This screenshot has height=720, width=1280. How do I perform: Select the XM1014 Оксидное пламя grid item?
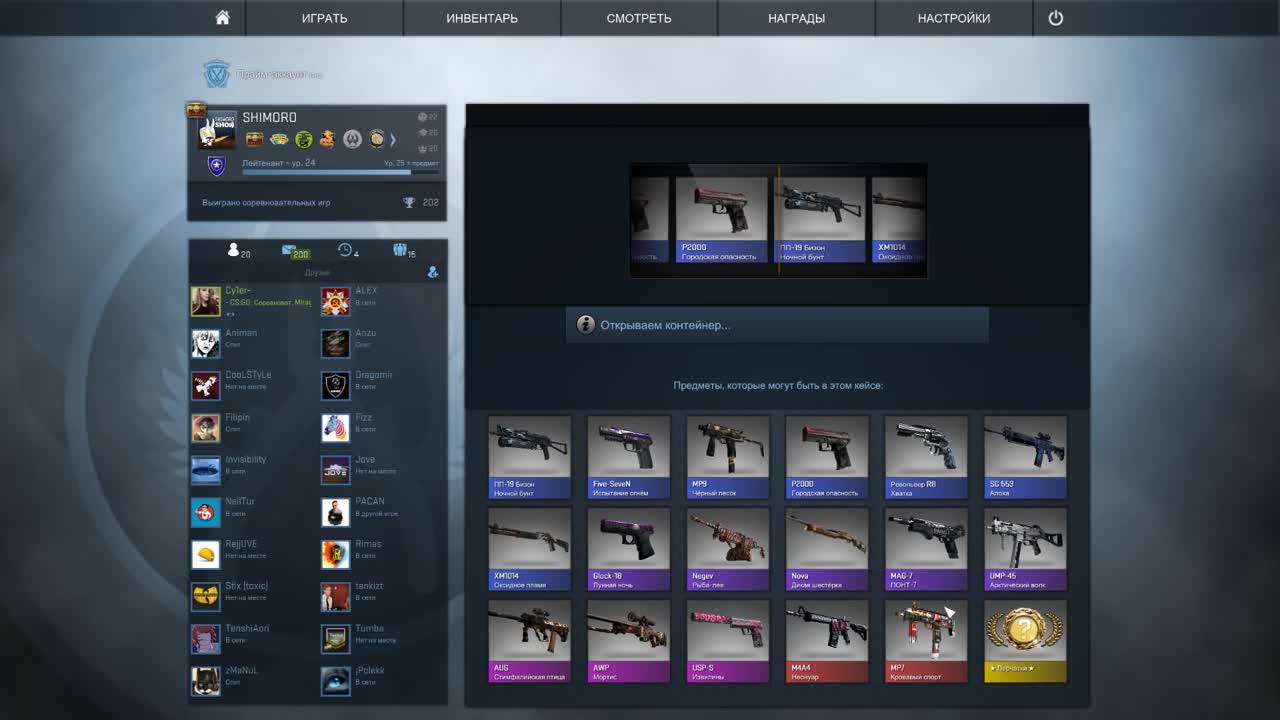[529, 549]
